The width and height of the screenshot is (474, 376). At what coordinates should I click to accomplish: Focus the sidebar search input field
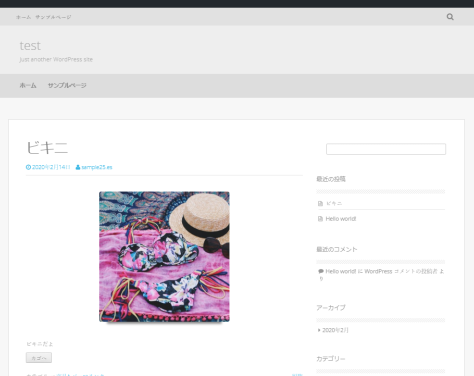pos(386,149)
